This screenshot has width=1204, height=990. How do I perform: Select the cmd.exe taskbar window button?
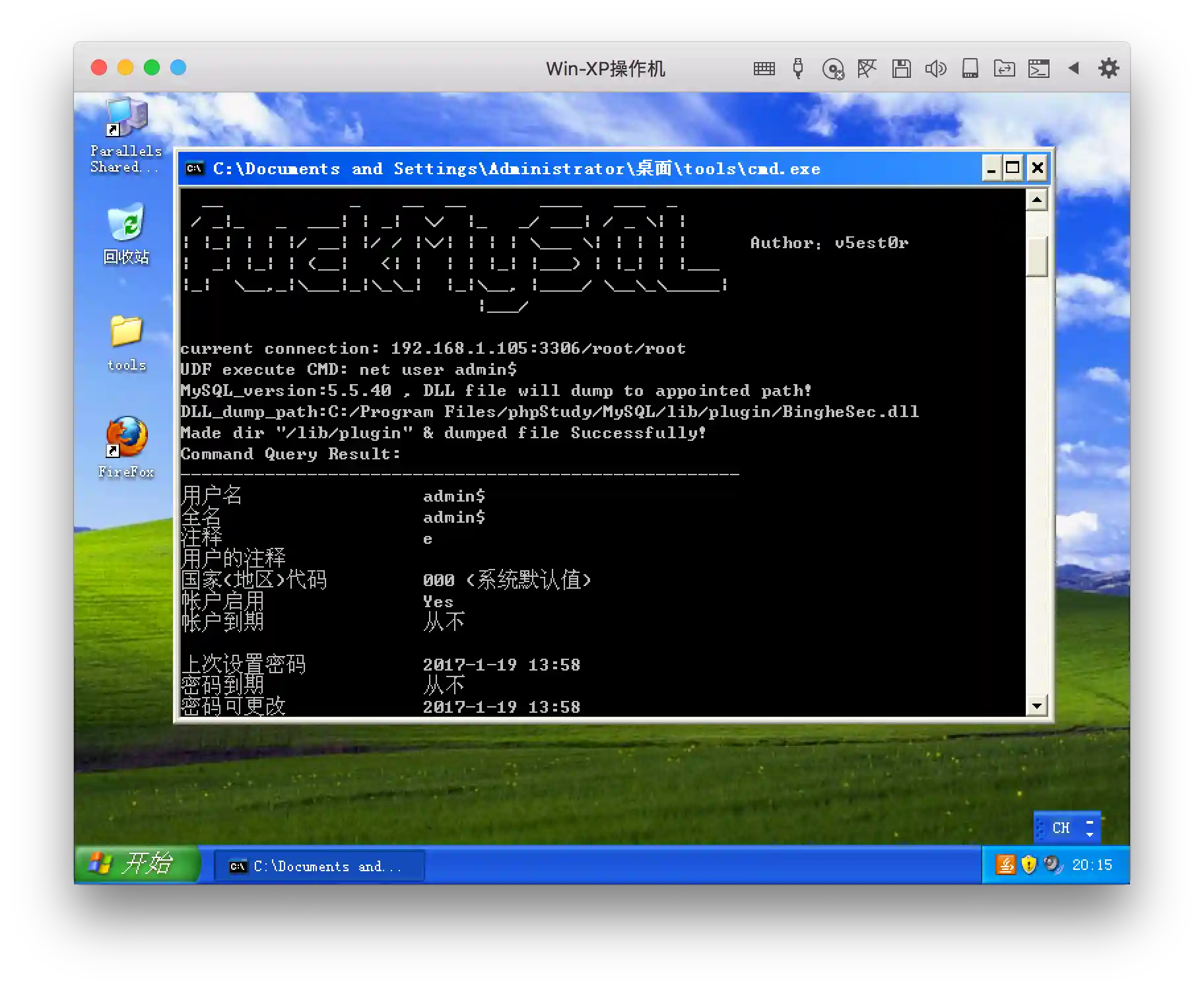[319, 866]
